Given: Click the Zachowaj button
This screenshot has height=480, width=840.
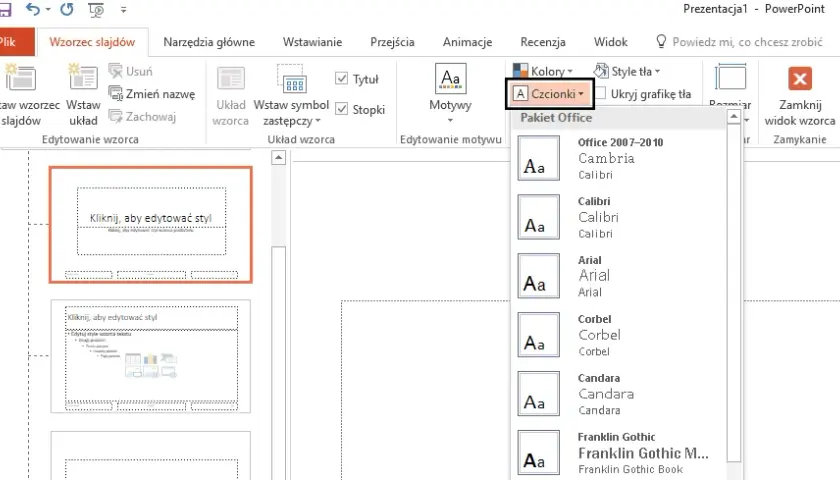Looking at the screenshot, I should pyautogui.click(x=142, y=116).
